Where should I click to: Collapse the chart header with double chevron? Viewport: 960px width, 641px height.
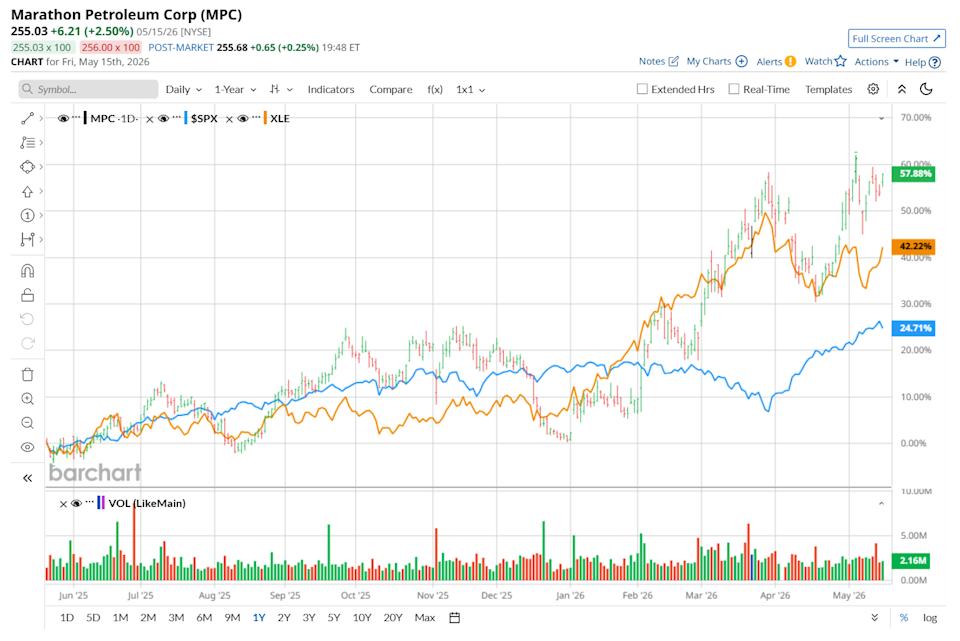902,89
